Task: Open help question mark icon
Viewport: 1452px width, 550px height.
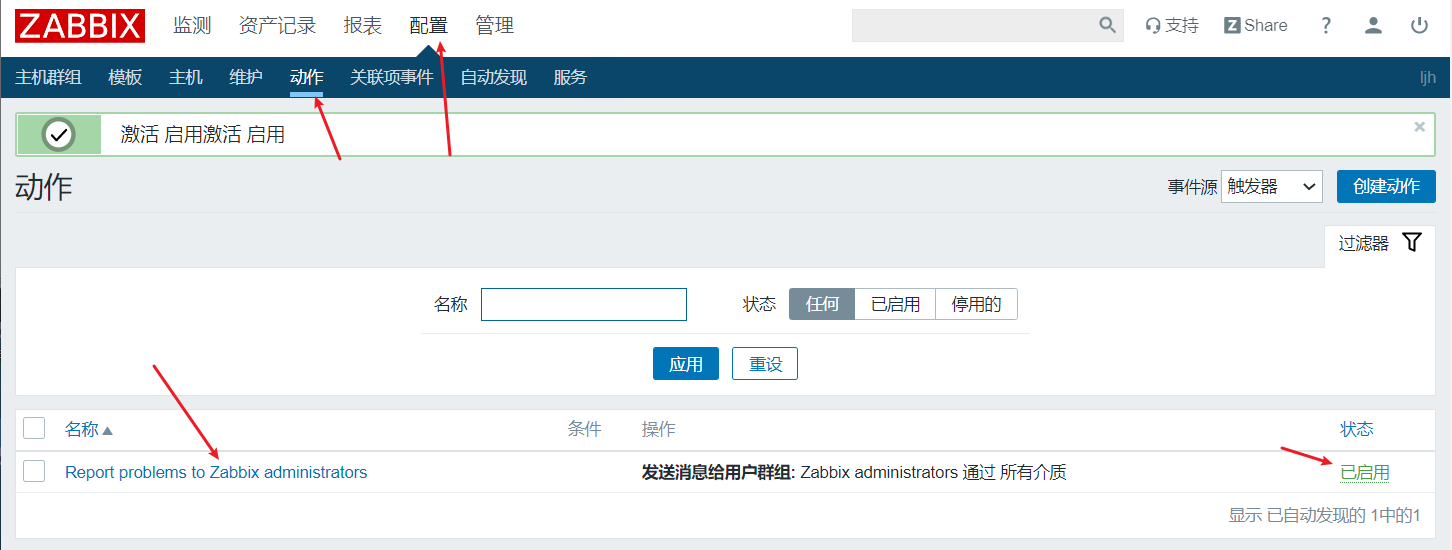Action: coord(1326,26)
